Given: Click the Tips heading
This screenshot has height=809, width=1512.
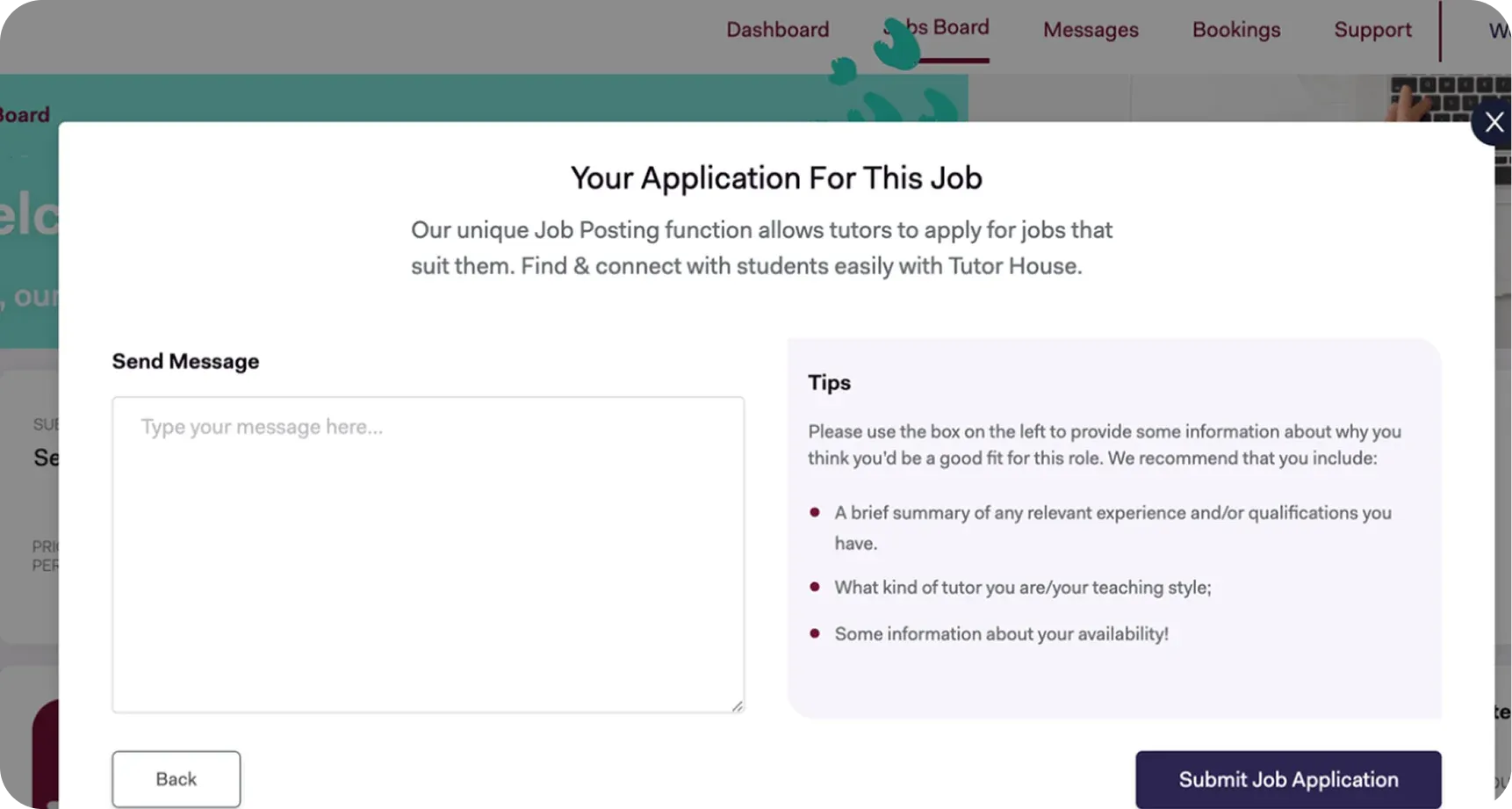Looking at the screenshot, I should click(x=829, y=382).
